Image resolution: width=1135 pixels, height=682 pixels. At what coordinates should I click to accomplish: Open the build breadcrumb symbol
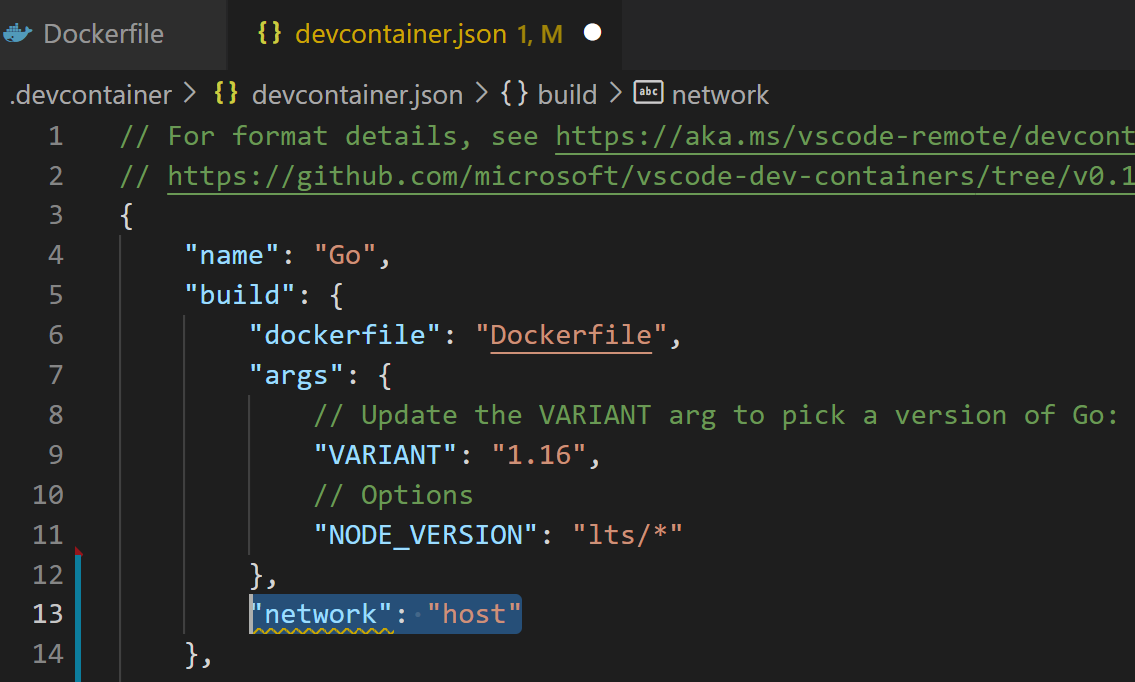click(567, 95)
